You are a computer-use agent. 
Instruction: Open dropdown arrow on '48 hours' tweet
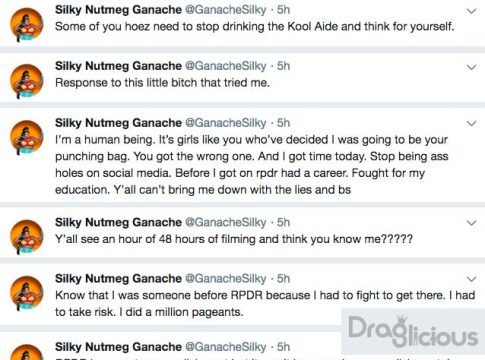(471, 223)
